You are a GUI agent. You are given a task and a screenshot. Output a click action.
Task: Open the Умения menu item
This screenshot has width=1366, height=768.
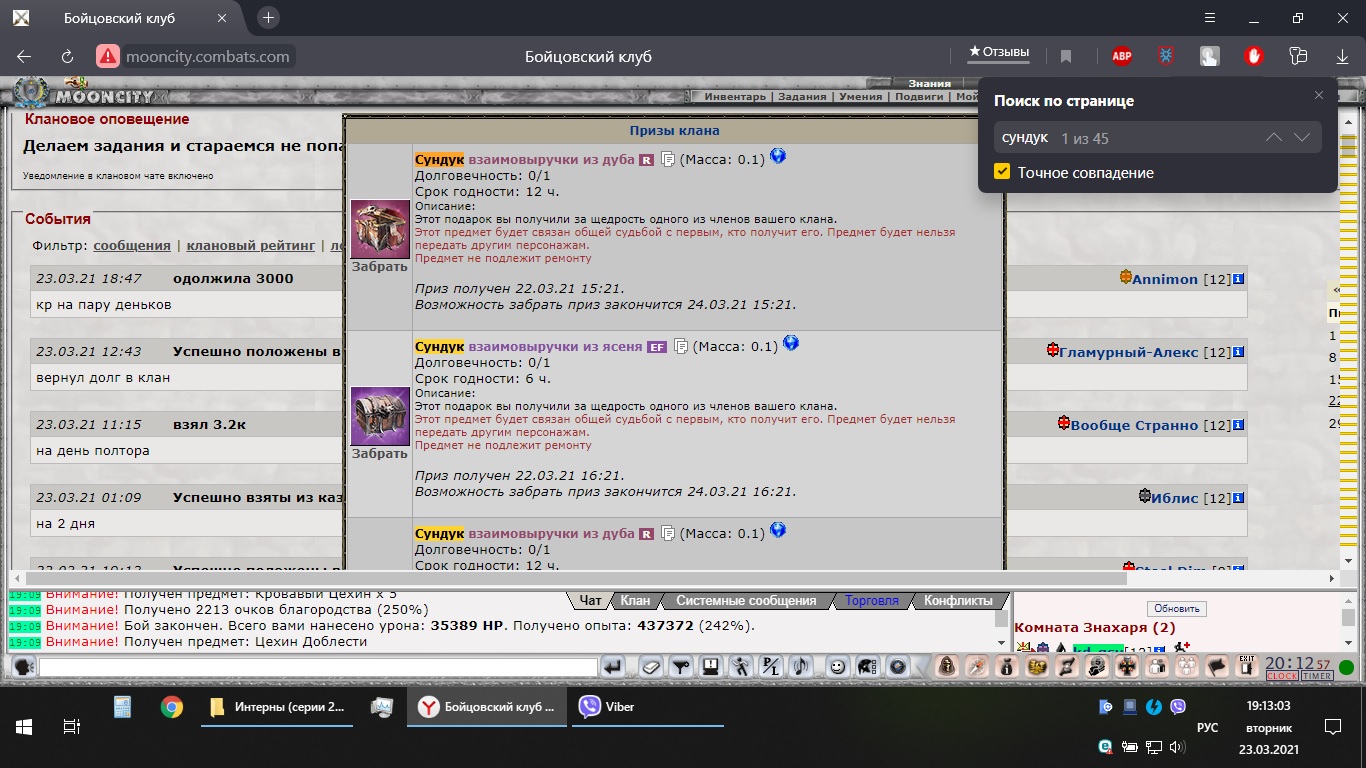[x=860, y=97]
